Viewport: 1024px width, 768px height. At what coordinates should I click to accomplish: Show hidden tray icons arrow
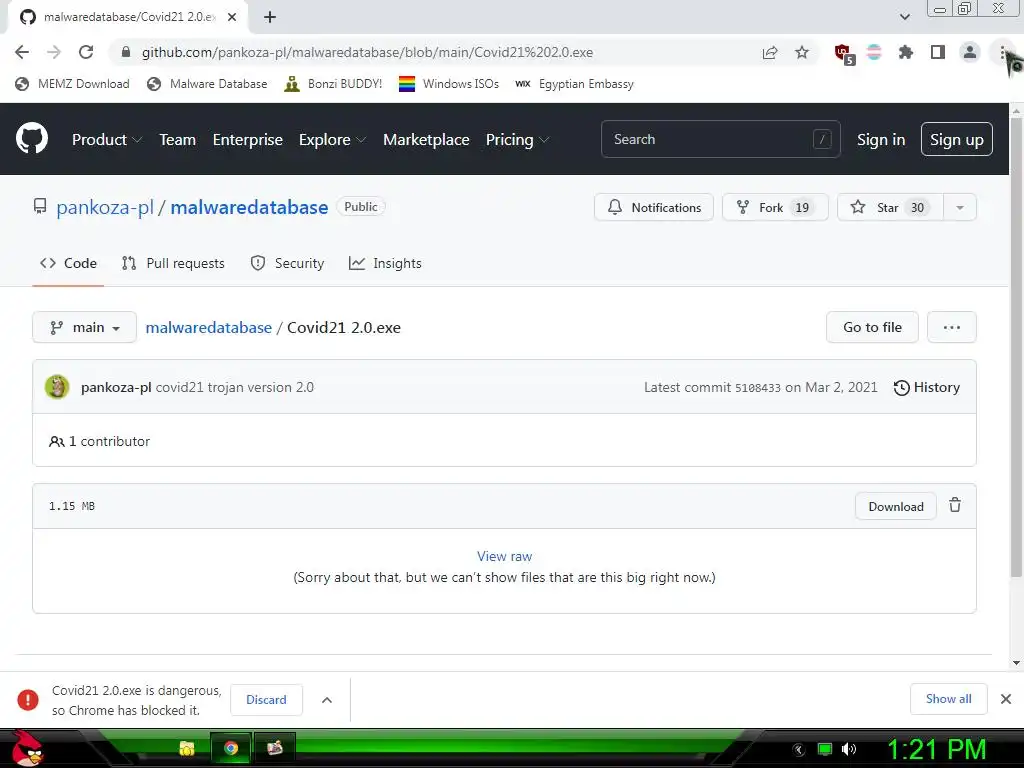coord(798,750)
